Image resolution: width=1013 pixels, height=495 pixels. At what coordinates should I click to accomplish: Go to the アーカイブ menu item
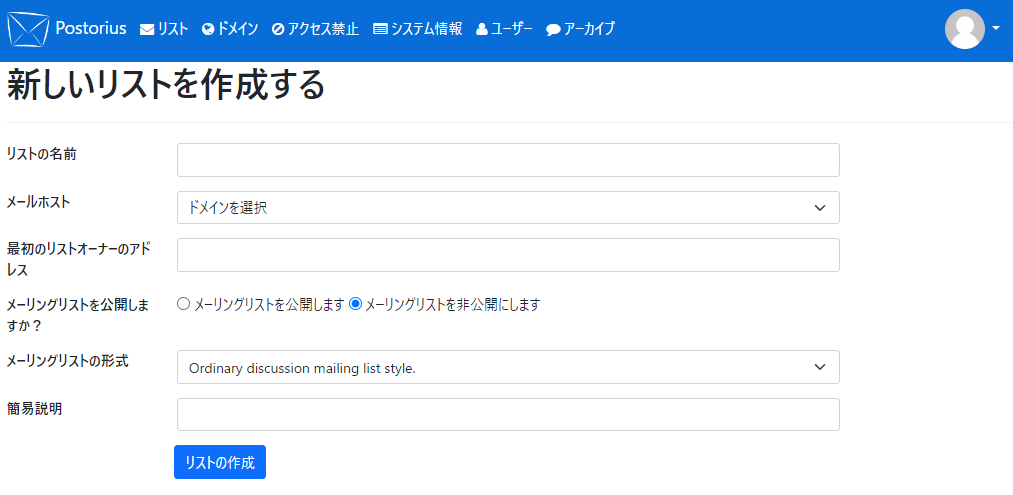tap(589, 29)
